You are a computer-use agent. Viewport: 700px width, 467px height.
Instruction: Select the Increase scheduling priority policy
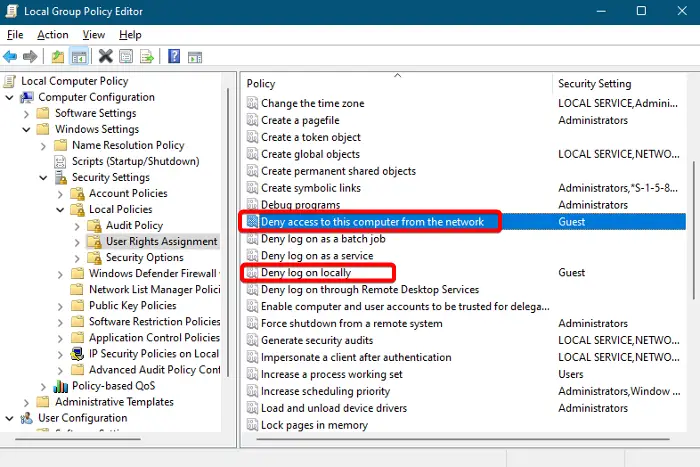tap(325, 391)
